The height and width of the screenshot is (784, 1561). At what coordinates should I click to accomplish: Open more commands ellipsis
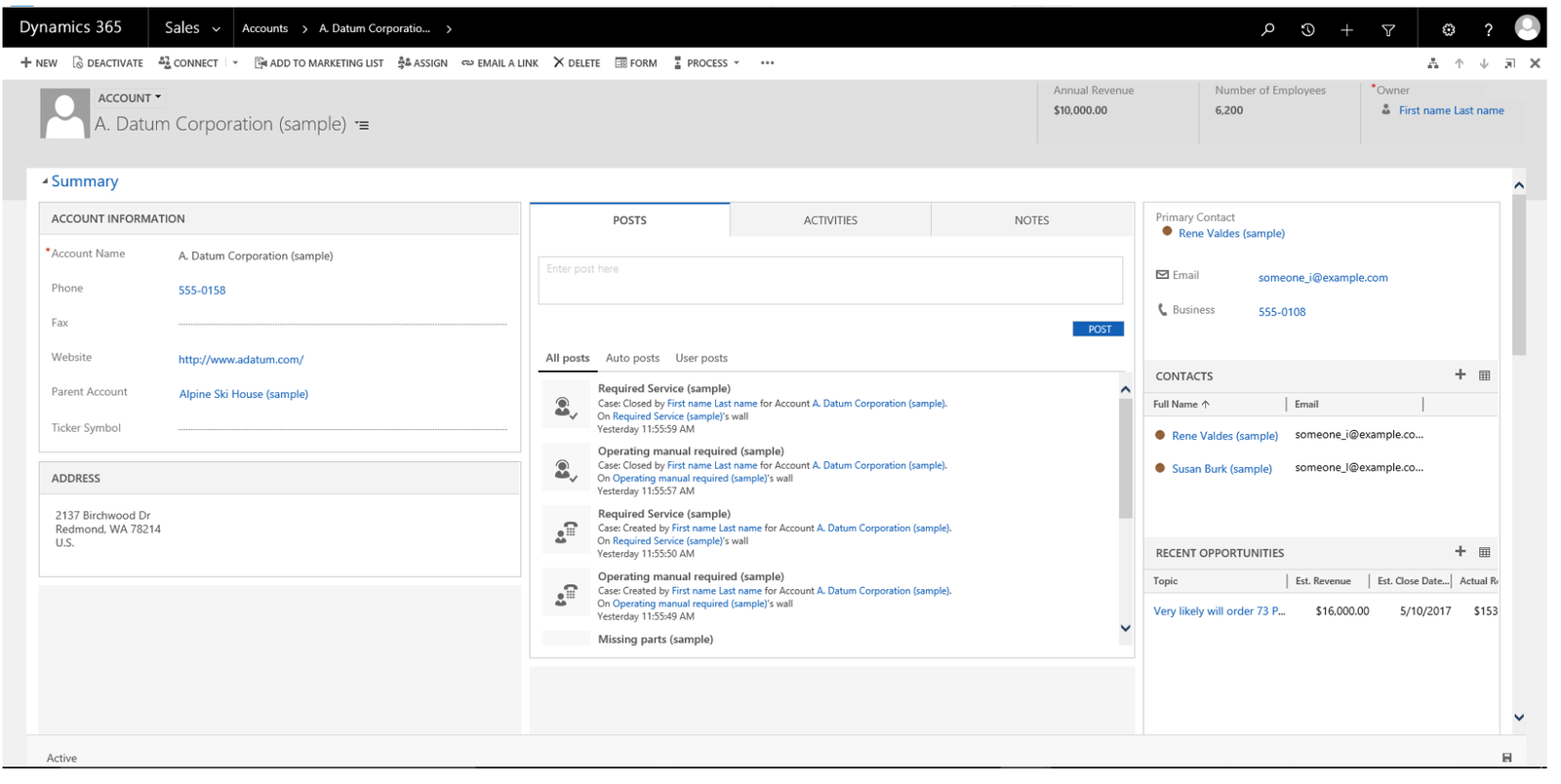(768, 63)
